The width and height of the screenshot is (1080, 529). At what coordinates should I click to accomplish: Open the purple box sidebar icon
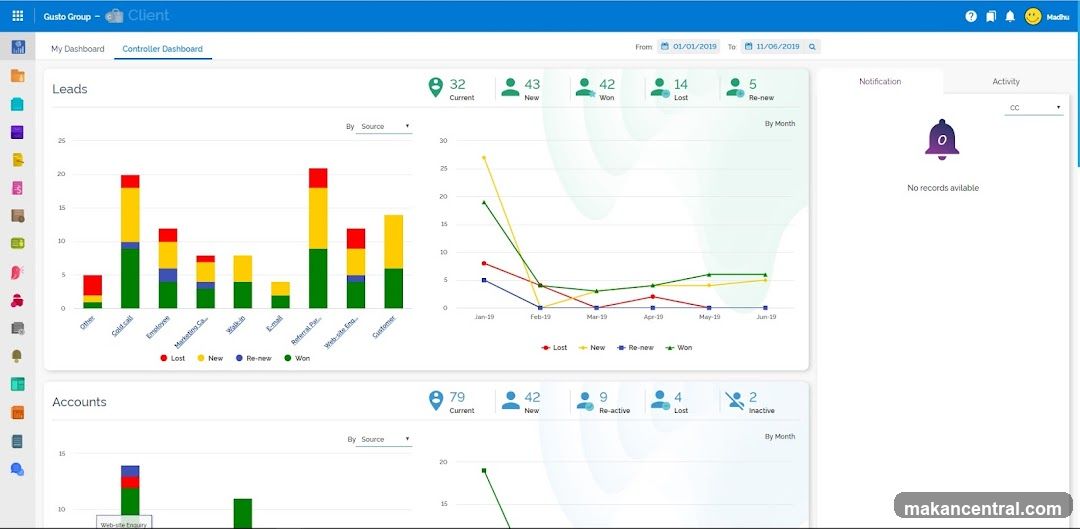(x=18, y=132)
